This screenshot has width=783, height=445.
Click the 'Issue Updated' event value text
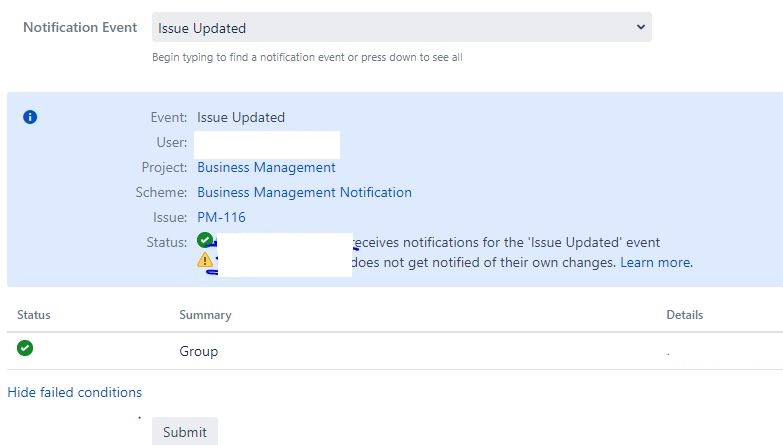point(241,117)
